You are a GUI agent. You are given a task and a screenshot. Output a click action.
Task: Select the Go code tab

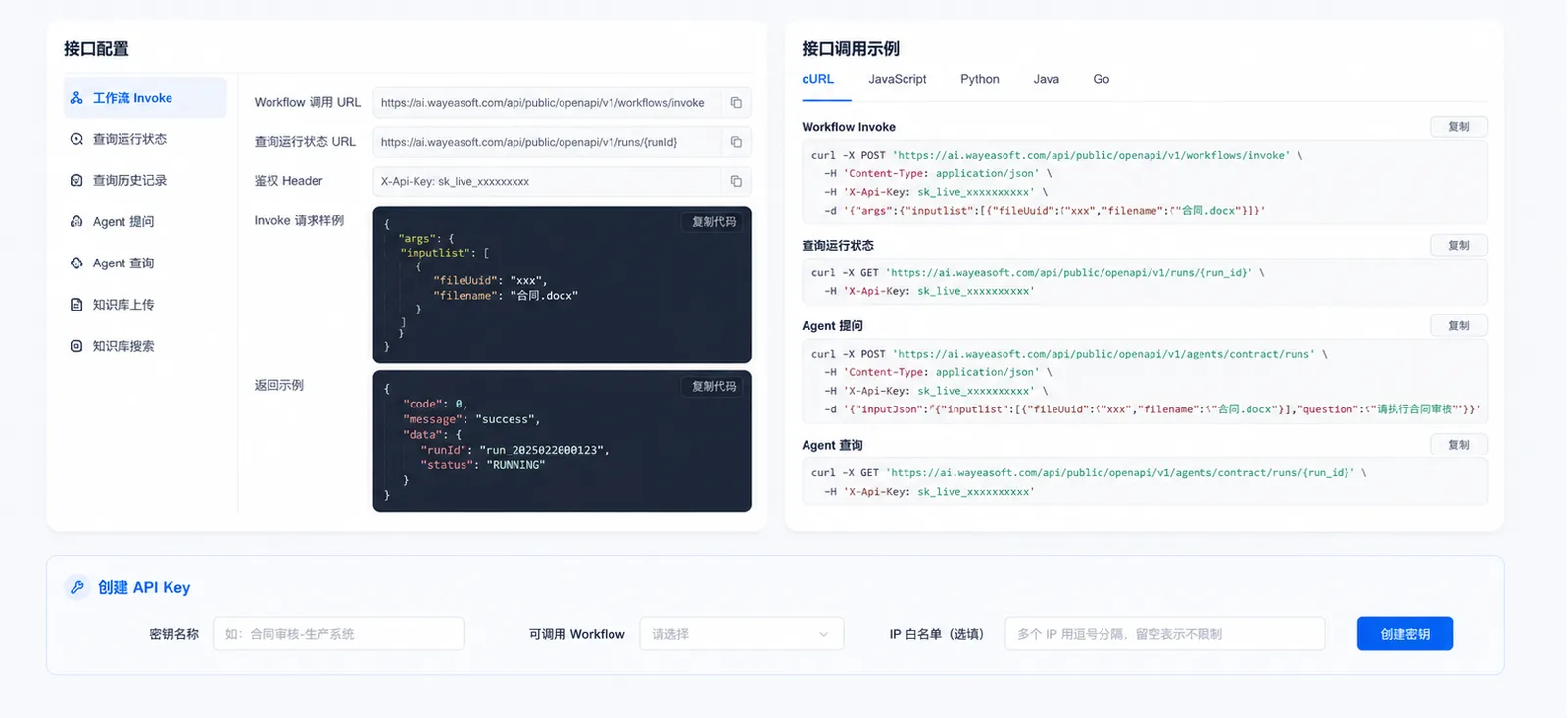coord(1102,79)
